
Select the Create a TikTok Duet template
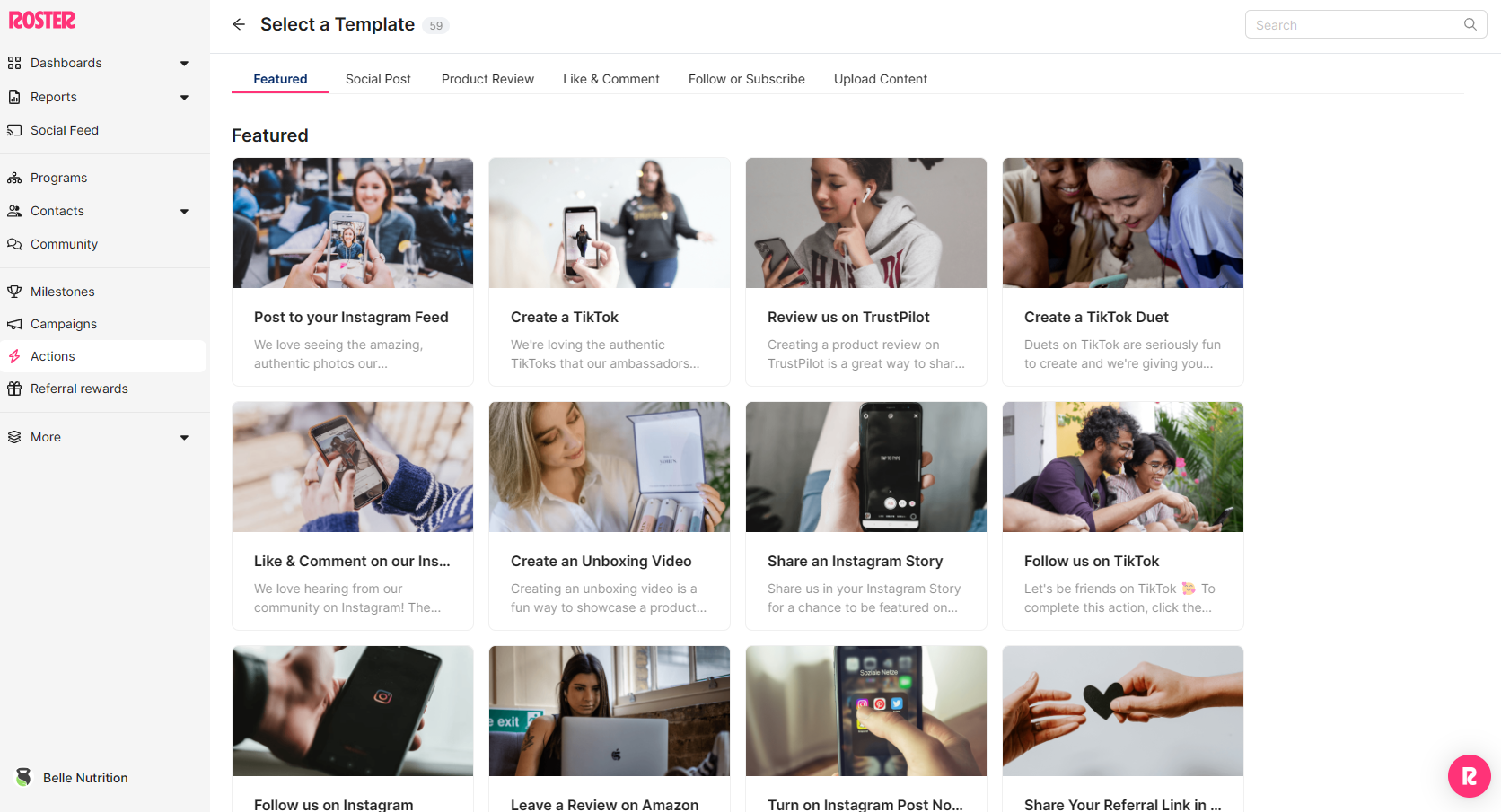(1123, 272)
